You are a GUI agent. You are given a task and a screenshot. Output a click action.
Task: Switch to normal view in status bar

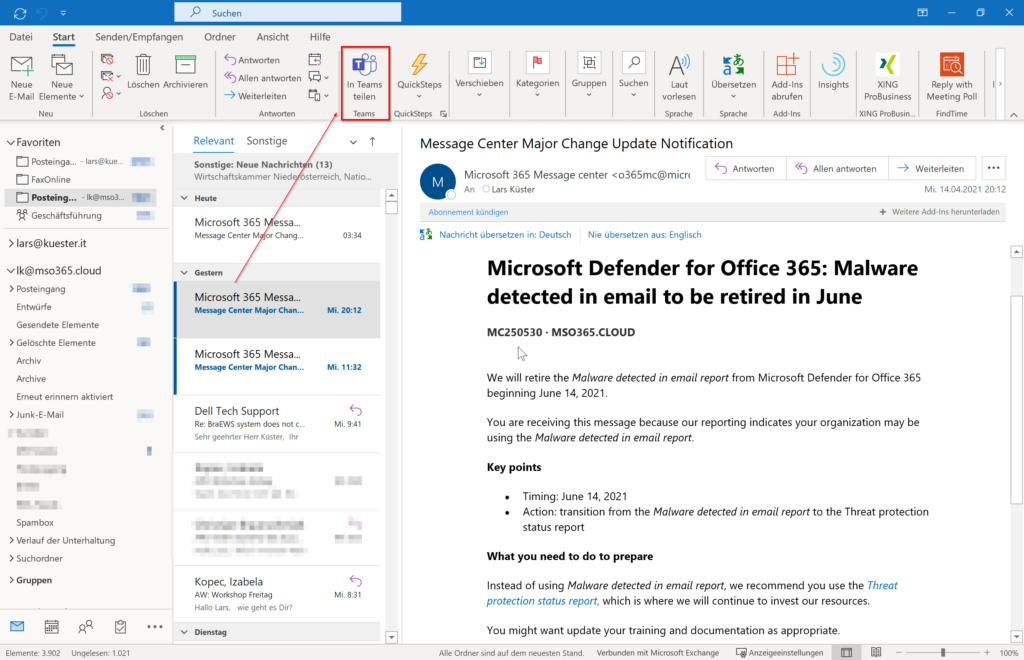point(846,652)
